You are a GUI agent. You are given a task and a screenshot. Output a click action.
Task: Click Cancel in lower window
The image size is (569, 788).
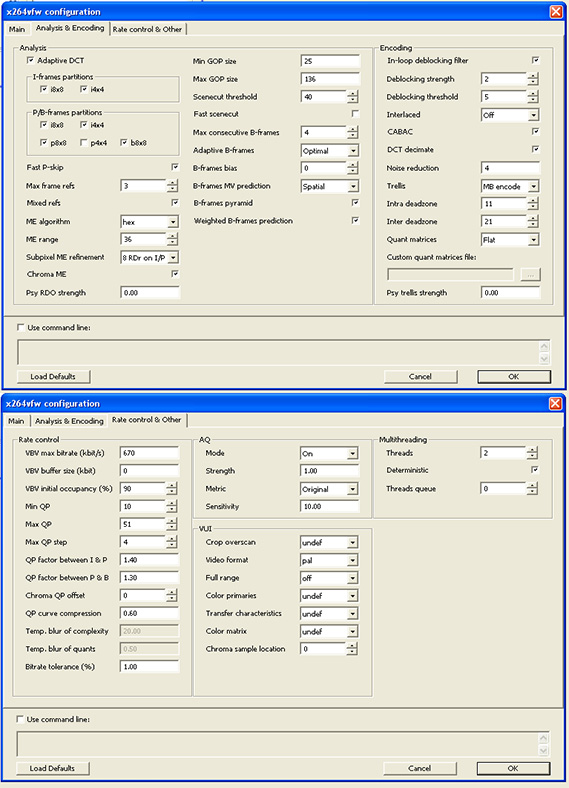tap(419, 768)
